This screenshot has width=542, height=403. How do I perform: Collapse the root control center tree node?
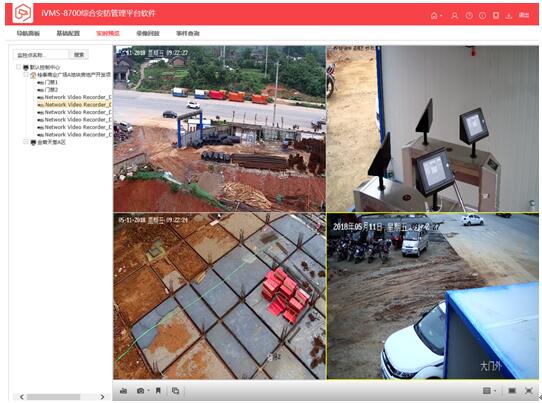(x=19, y=67)
